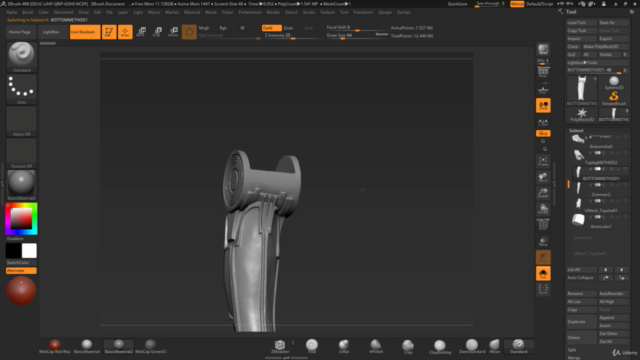The image size is (640, 360).
Task: Collapse the Subtool palette section
Action: click(x=576, y=131)
